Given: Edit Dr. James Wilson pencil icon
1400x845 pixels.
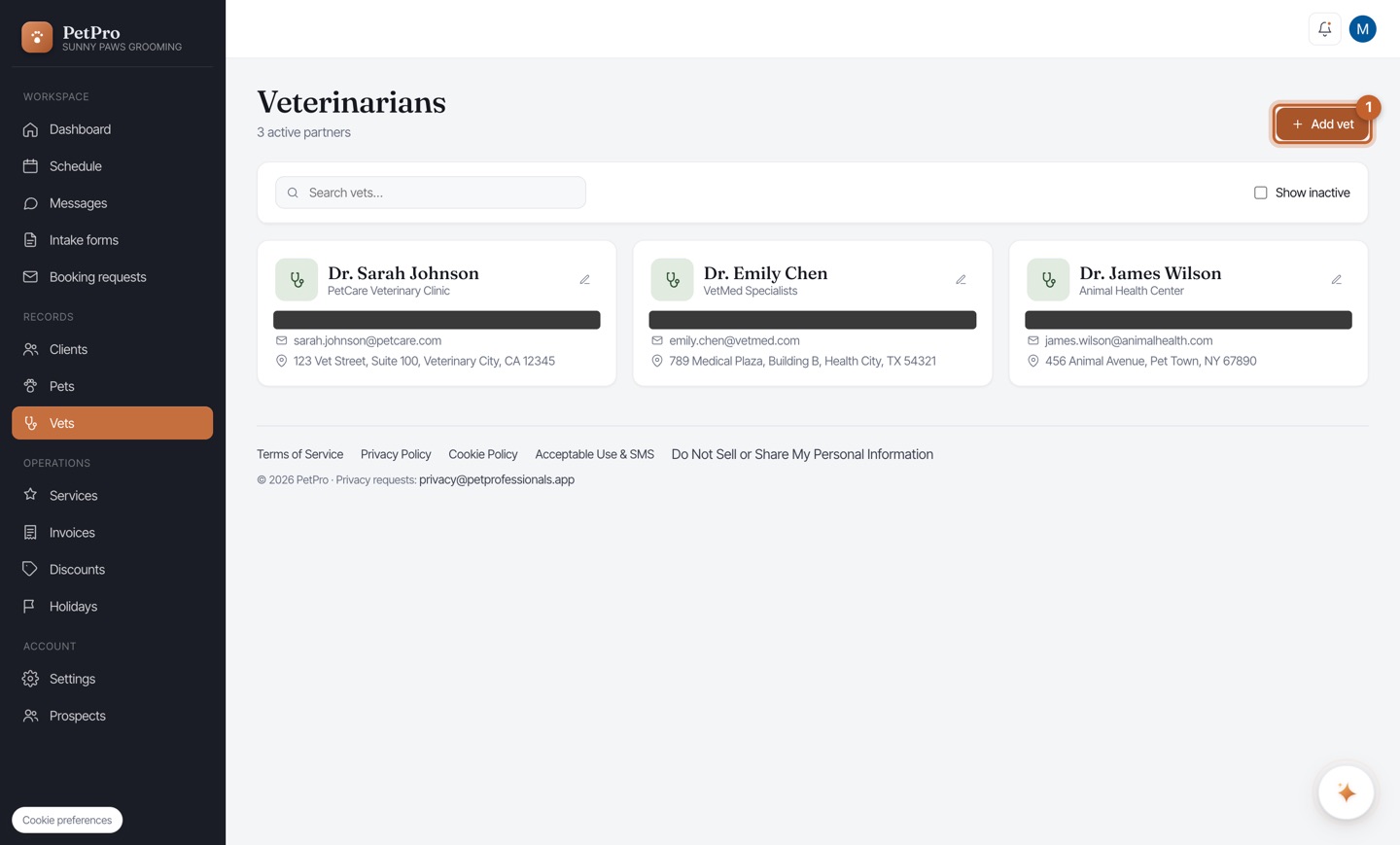Looking at the screenshot, I should click(x=1336, y=280).
